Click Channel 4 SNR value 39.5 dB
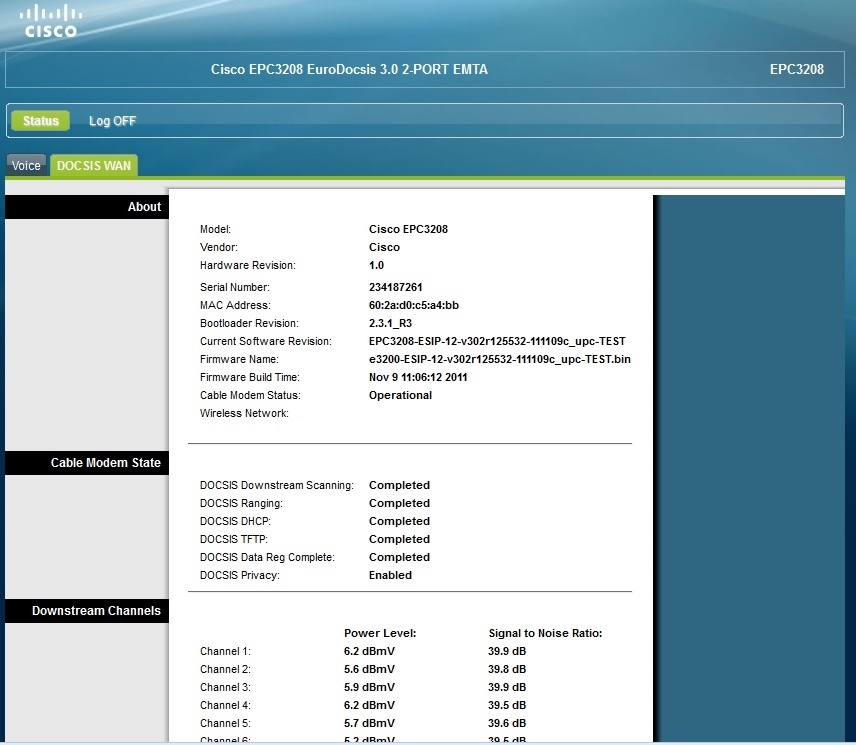The image size is (856, 745). (x=507, y=705)
